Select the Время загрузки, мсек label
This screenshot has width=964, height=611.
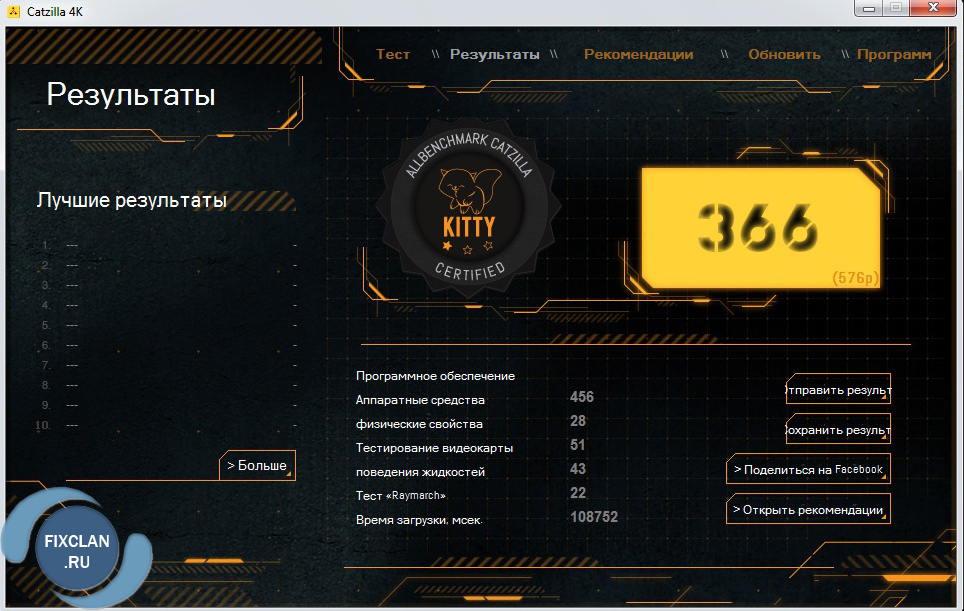(419, 520)
